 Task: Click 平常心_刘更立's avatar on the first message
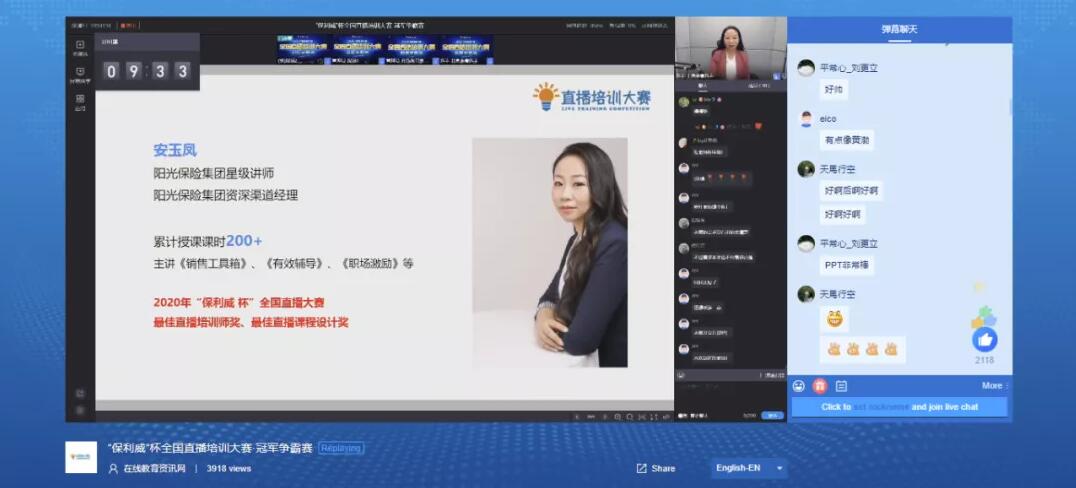click(806, 68)
